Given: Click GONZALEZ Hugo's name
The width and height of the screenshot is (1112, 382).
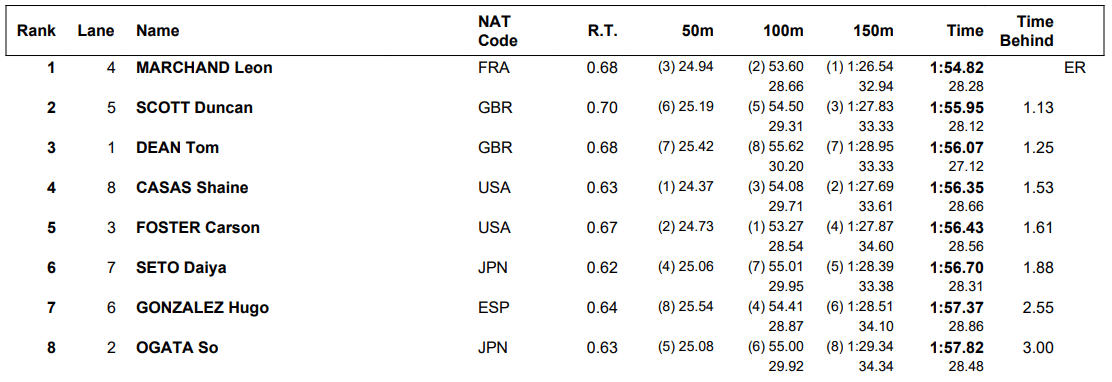Looking at the screenshot, I should click(x=202, y=308).
